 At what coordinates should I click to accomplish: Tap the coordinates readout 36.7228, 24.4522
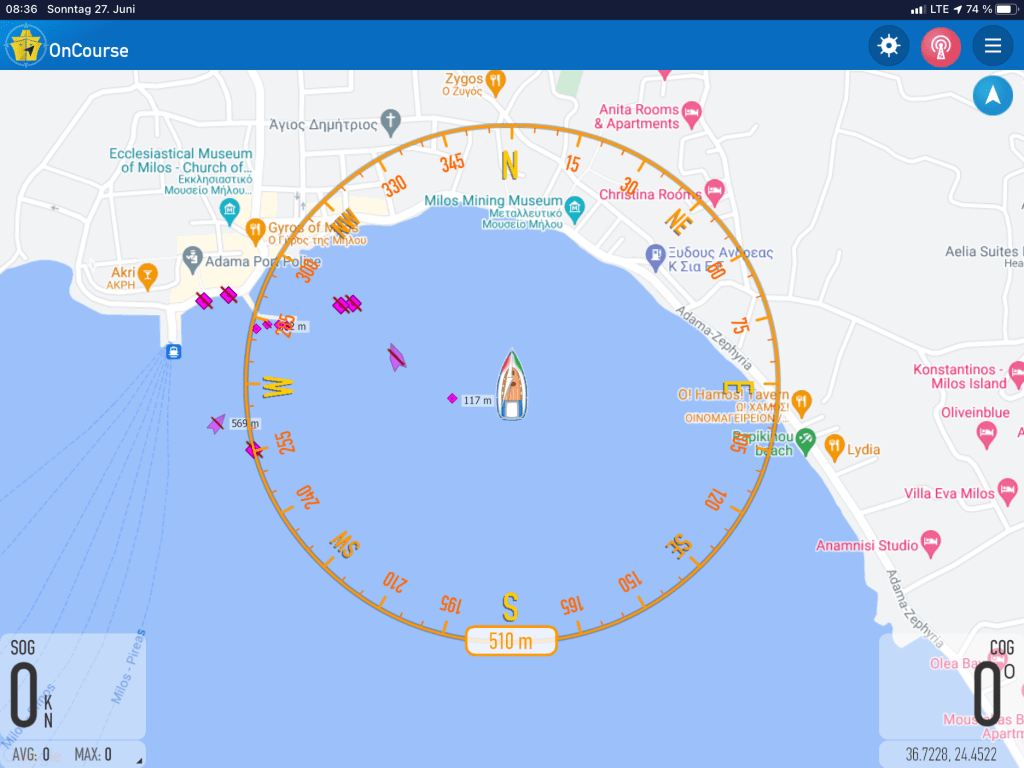(951, 754)
